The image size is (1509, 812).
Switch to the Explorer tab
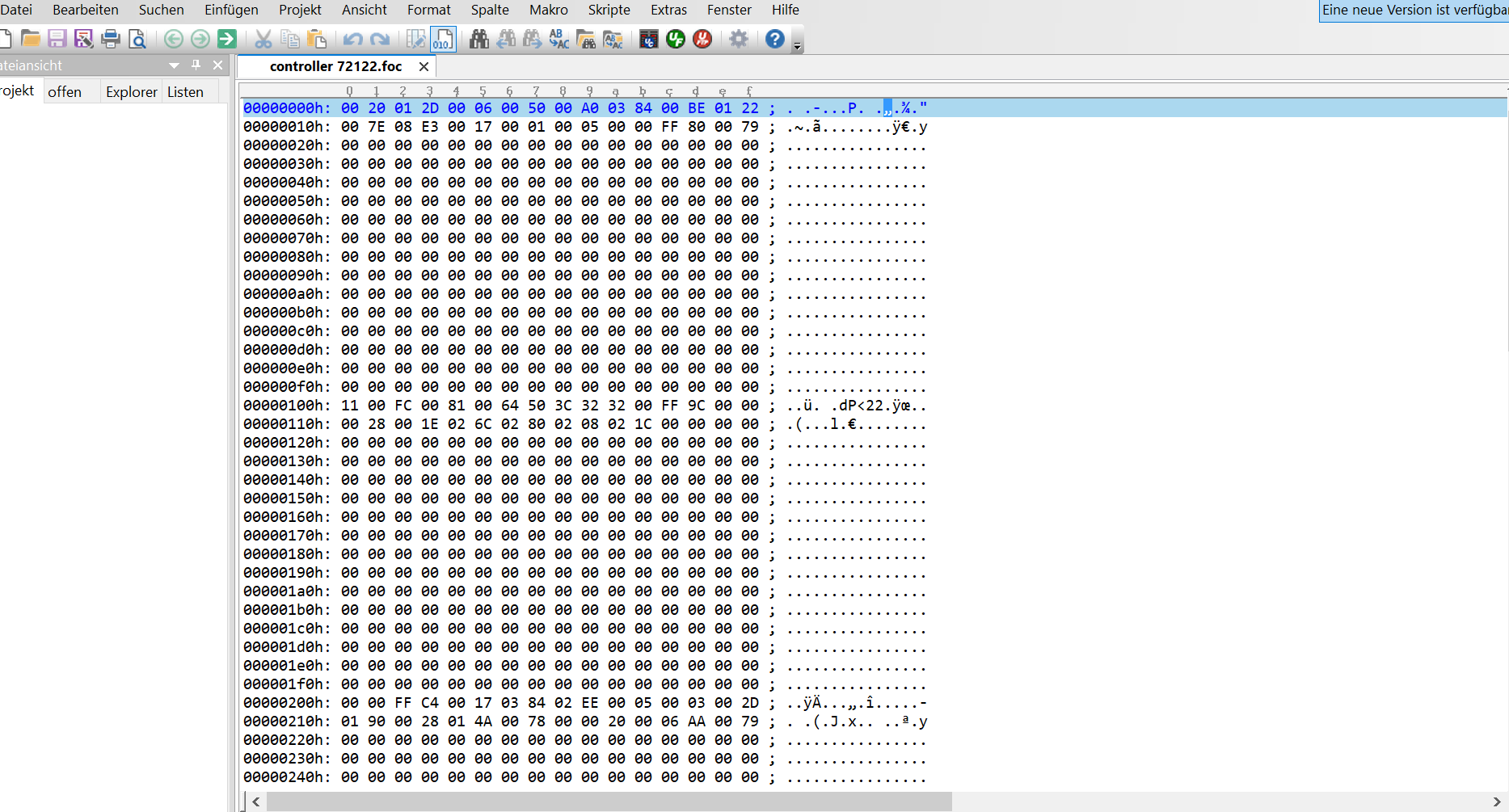pyautogui.click(x=131, y=92)
